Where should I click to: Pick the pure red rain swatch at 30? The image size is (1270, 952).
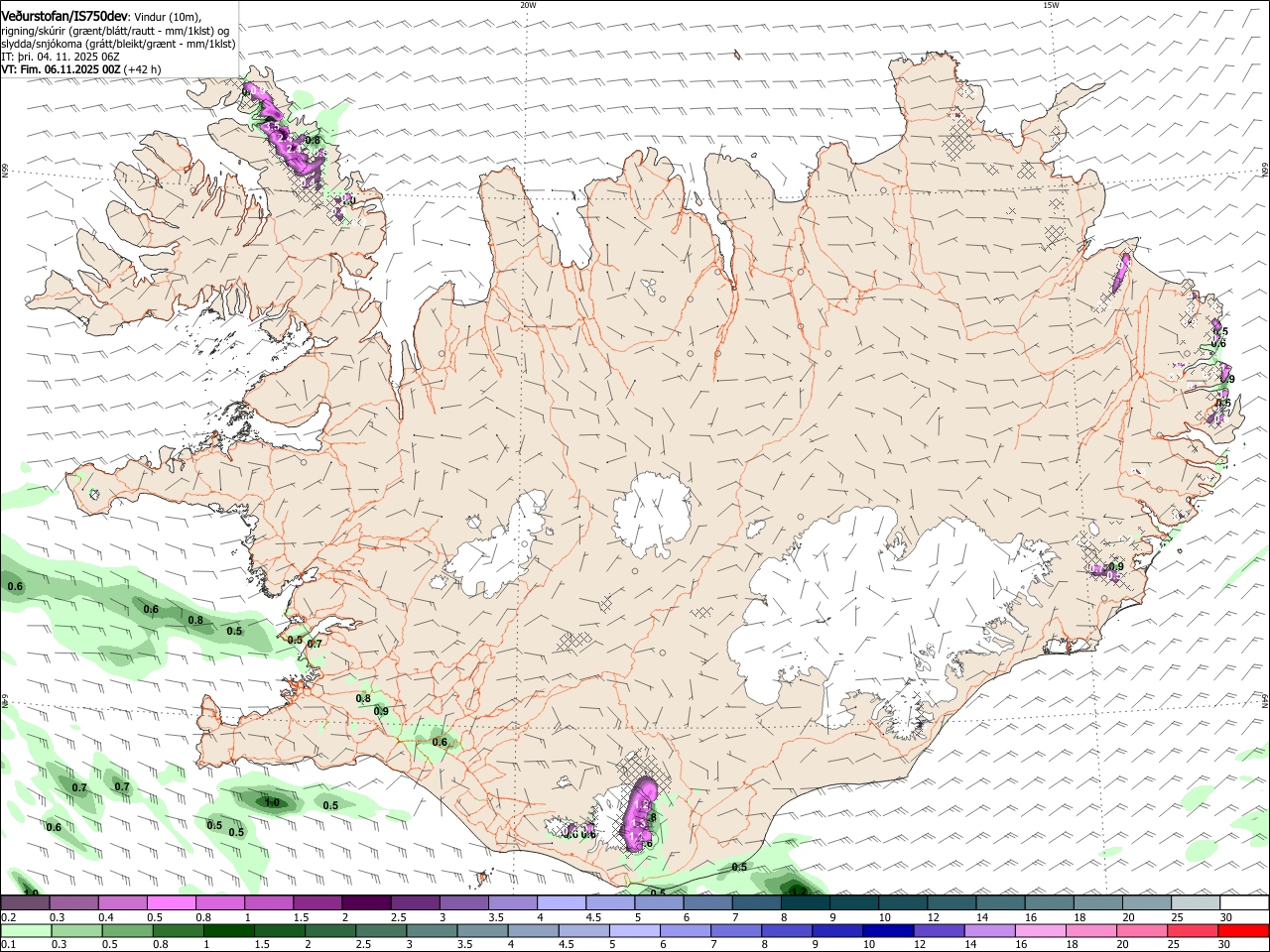1244,931
